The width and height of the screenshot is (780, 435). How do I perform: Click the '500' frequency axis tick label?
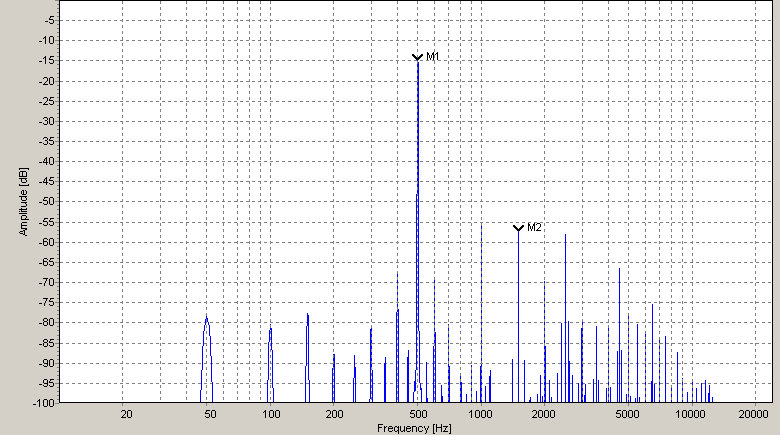pyautogui.click(x=418, y=414)
